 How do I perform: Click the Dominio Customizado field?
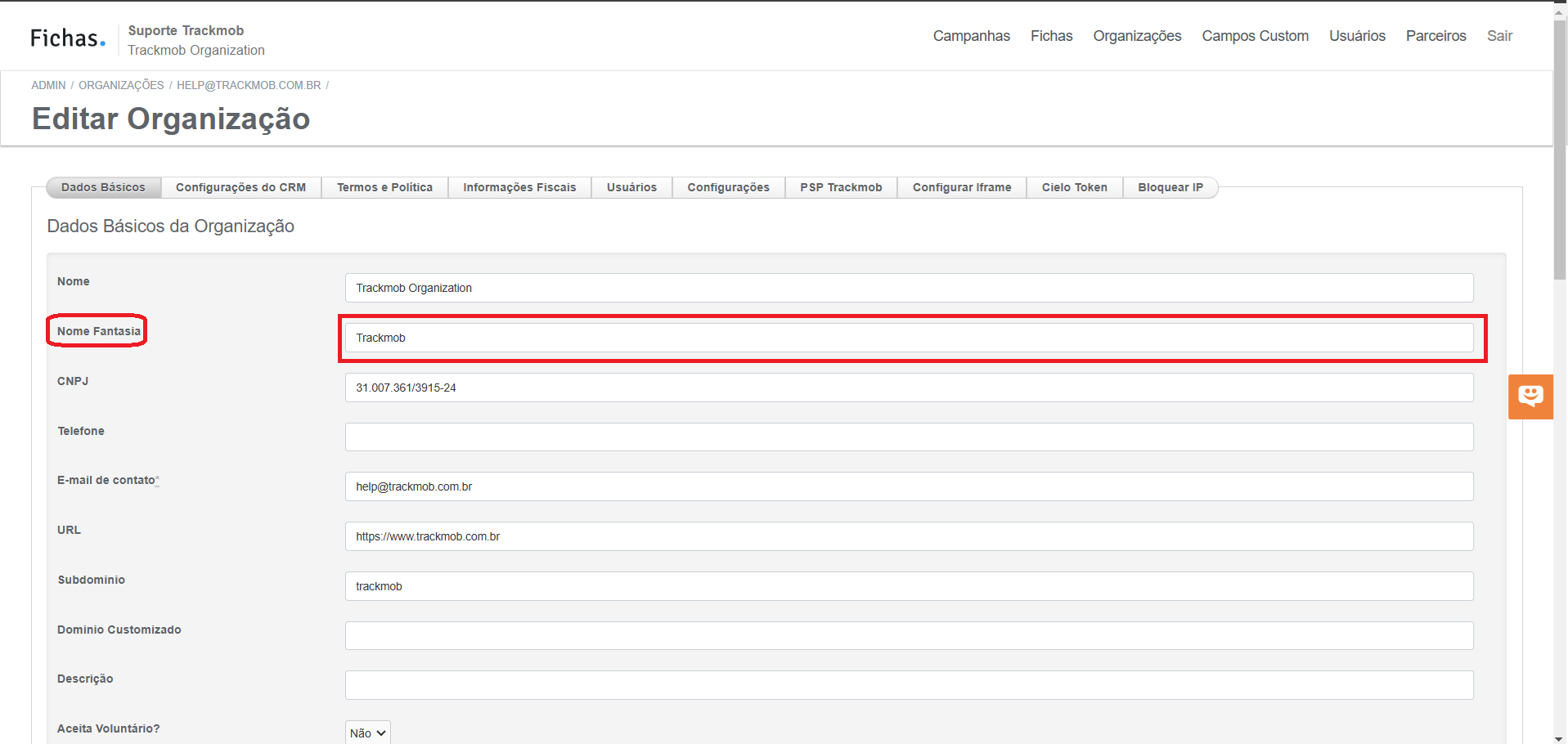909,635
